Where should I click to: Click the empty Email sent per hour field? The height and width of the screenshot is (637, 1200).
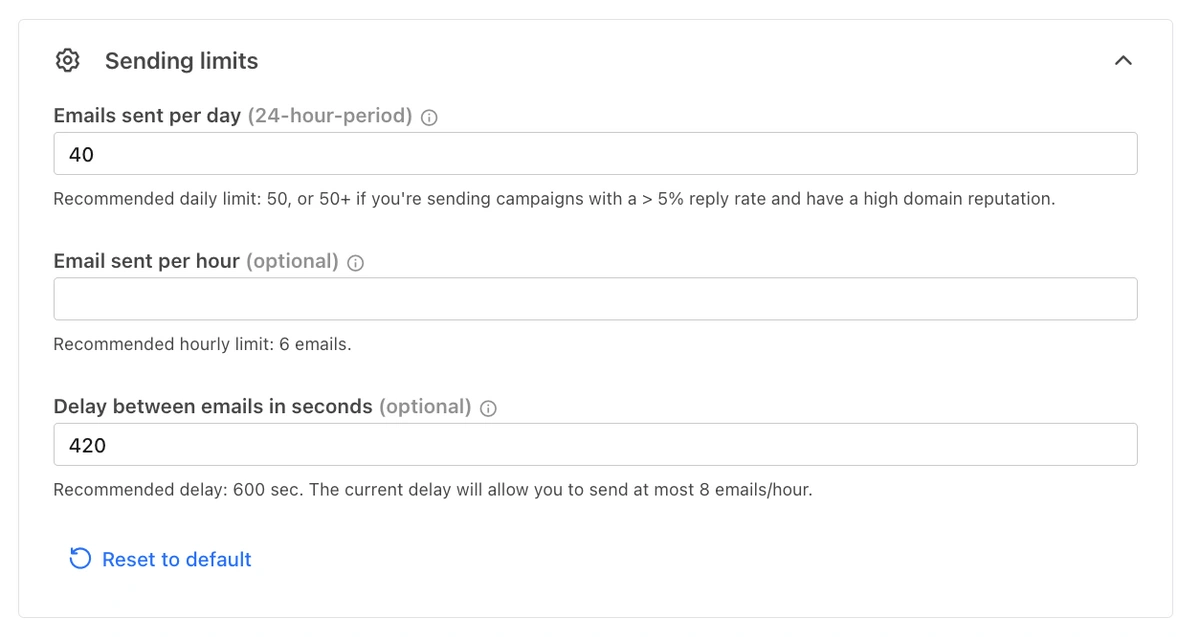[x=595, y=299]
